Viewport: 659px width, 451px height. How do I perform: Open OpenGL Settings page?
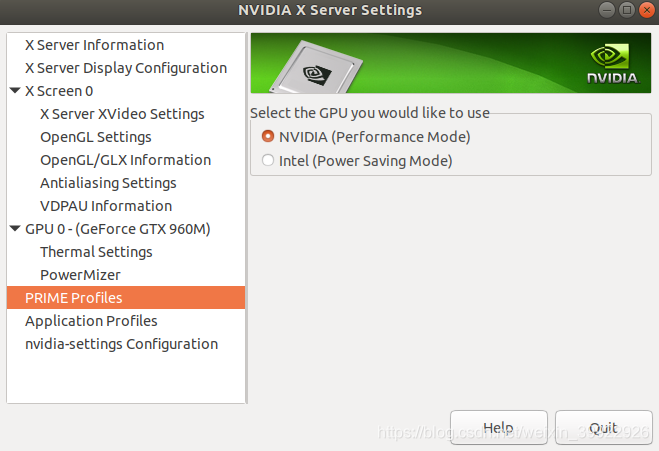96,137
